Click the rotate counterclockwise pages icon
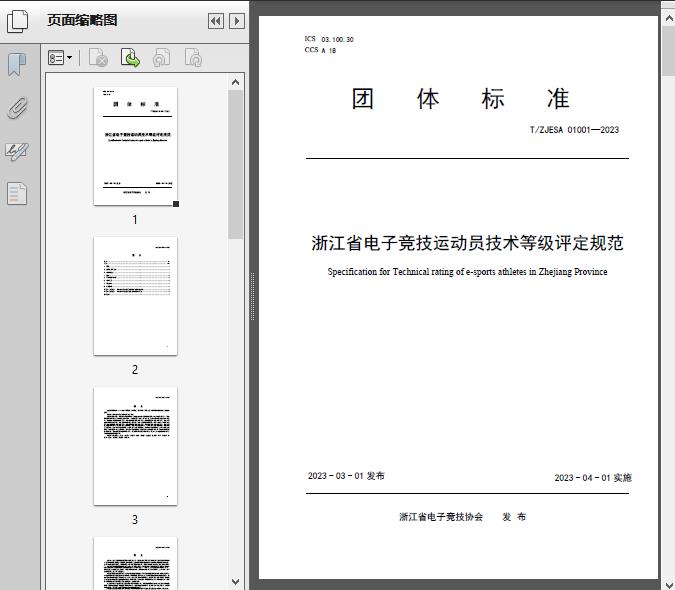Image resolution: width=675 pixels, height=590 pixels. (x=161, y=58)
